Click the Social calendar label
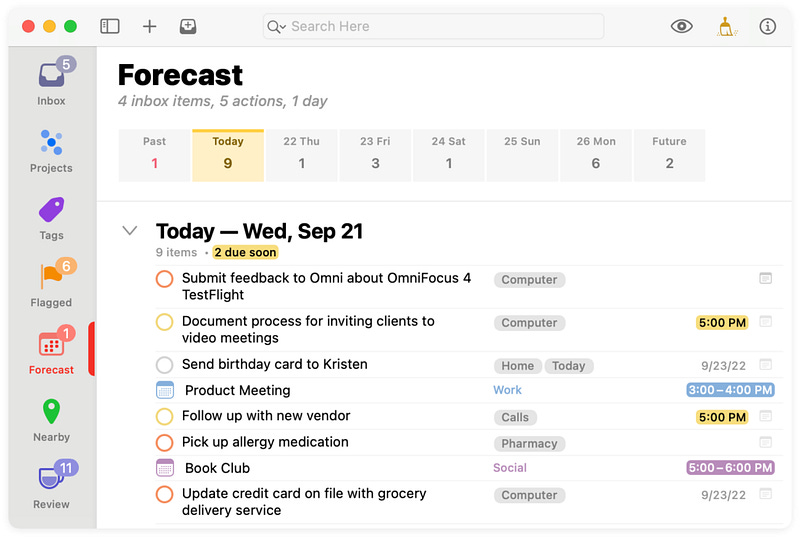This screenshot has height=539, width=800. [x=510, y=468]
